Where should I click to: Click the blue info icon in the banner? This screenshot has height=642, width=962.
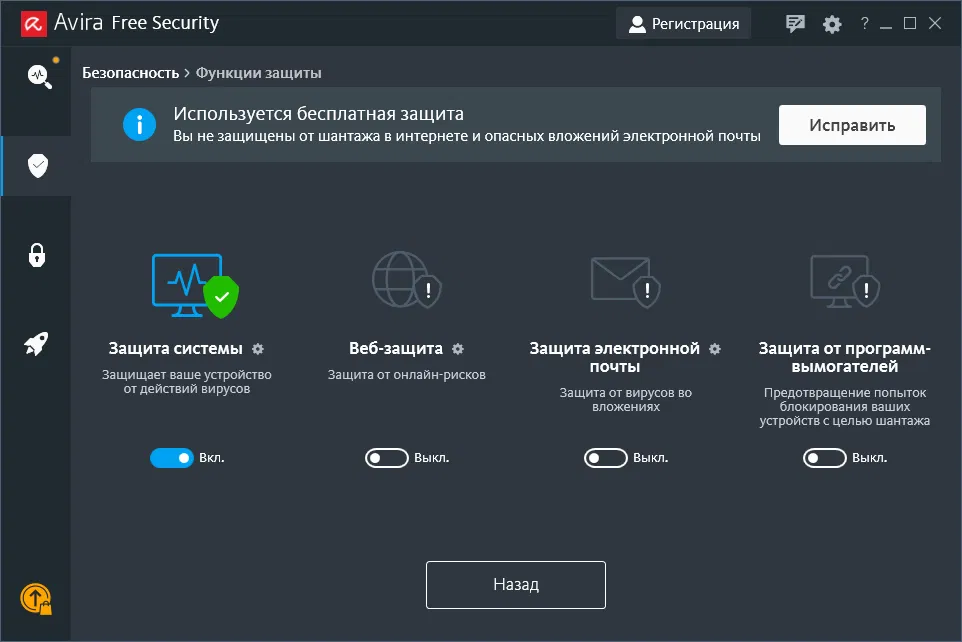pyautogui.click(x=140, y=125)
